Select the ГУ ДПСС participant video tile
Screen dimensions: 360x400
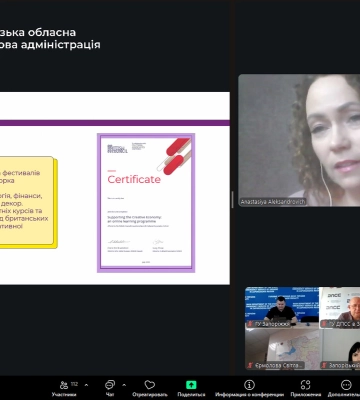(340, 307)
